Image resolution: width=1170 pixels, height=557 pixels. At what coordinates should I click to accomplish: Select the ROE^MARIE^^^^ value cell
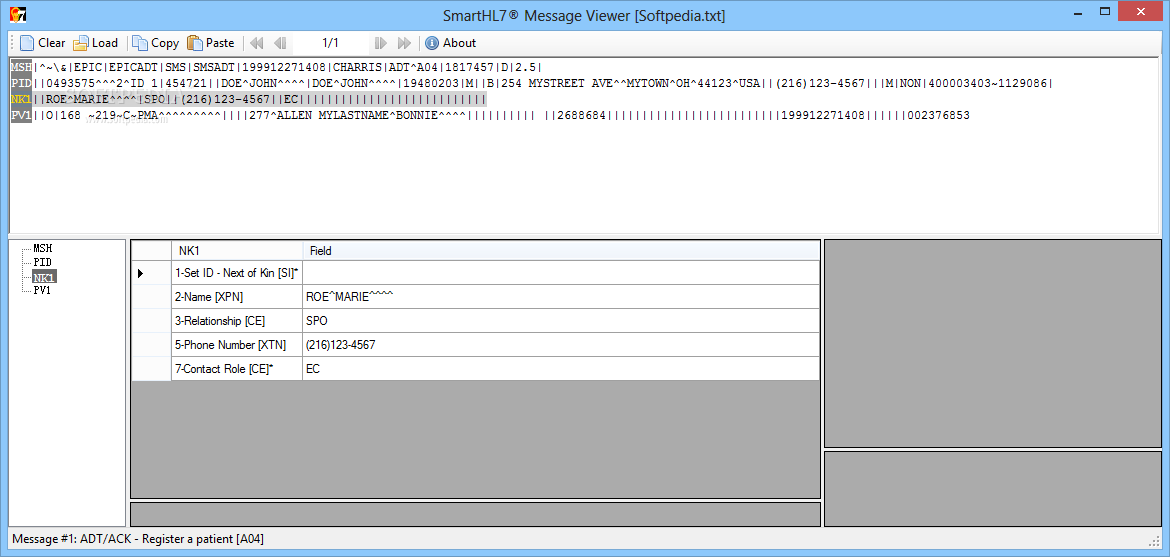[560, 297]
